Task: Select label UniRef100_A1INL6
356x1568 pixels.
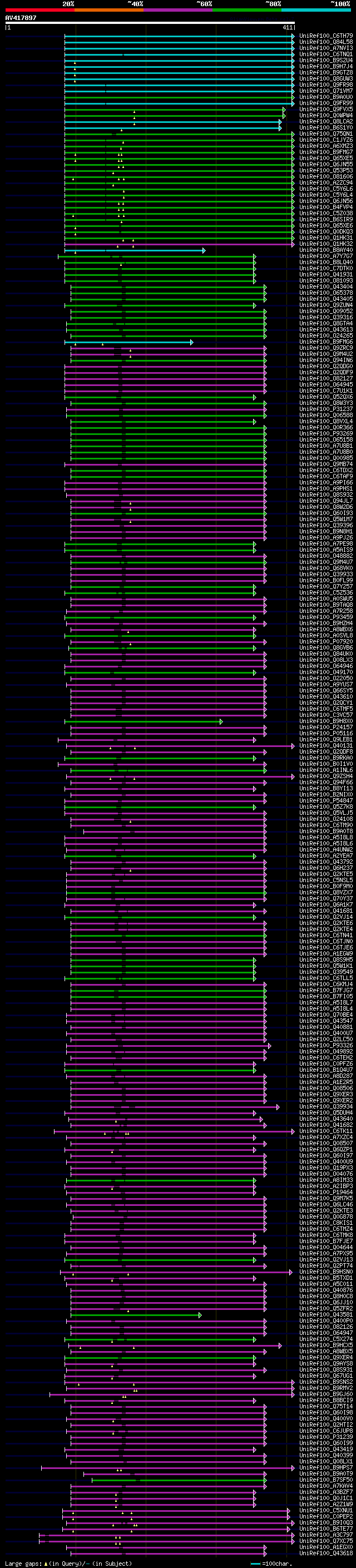Action: coord(325,770)
